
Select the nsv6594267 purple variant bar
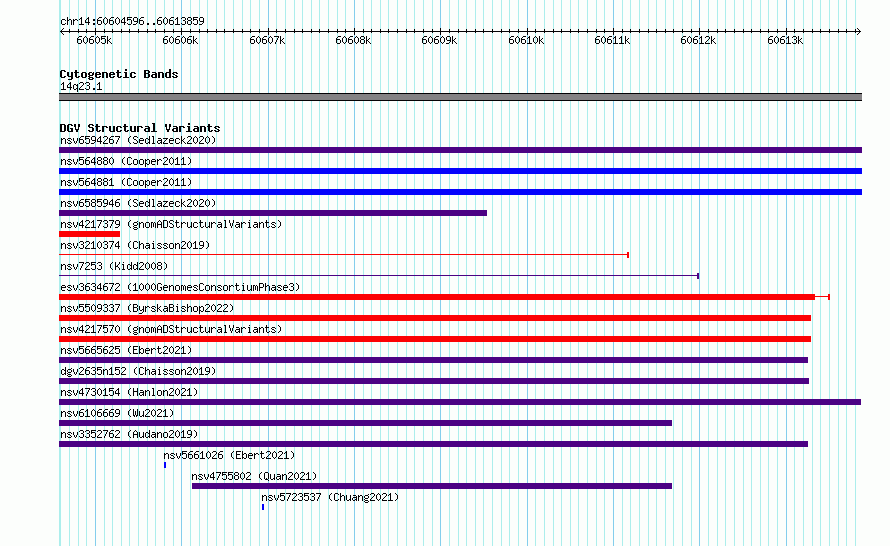pos(460,150)
